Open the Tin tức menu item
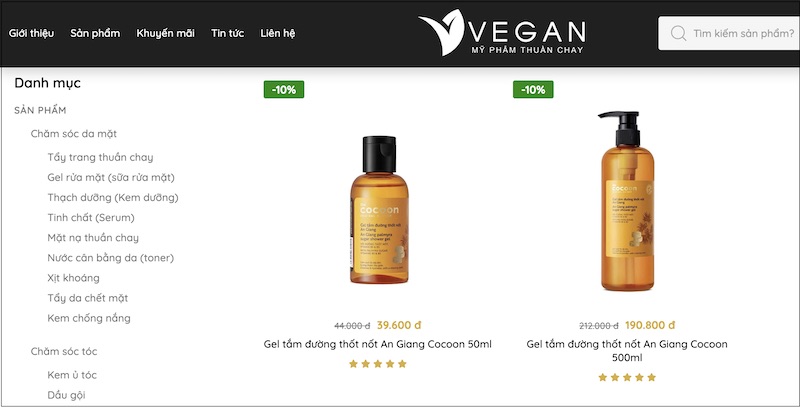The width and height of the screenshot is (800, 407). tap(228, 33)
